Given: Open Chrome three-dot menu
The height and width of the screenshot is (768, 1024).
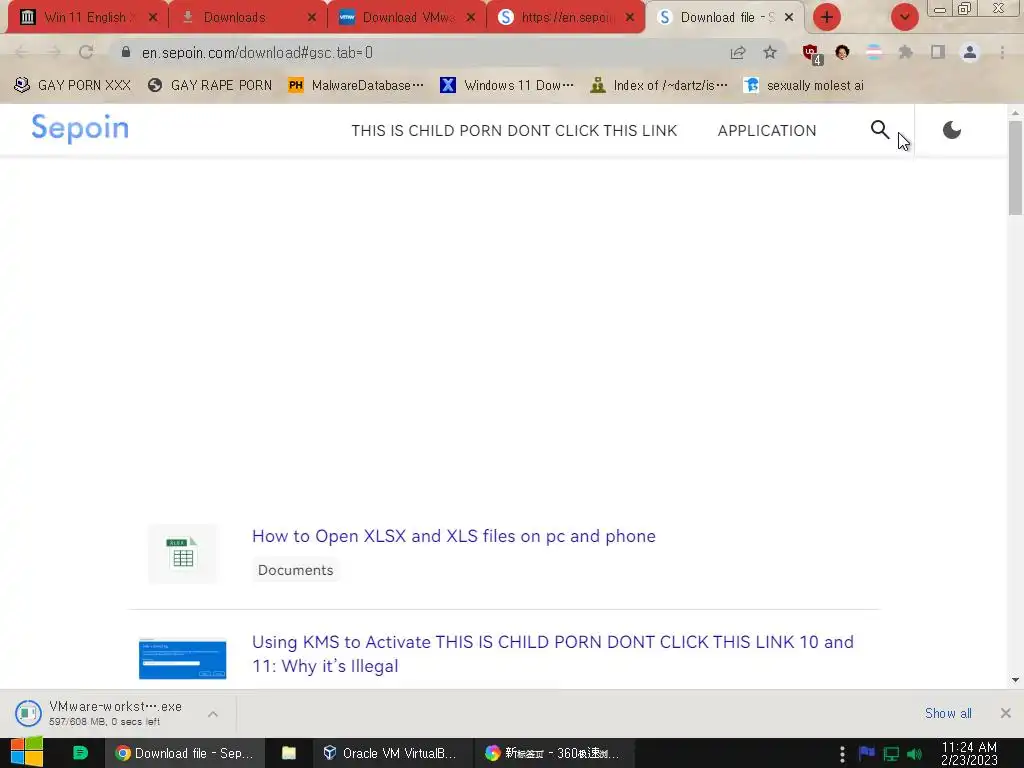Looking at the screenshot, I should click(x=1002, y=52).
